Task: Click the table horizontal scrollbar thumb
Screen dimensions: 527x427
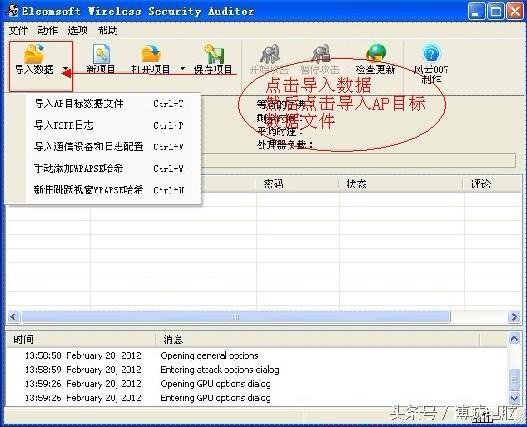Action: point(236,317)
